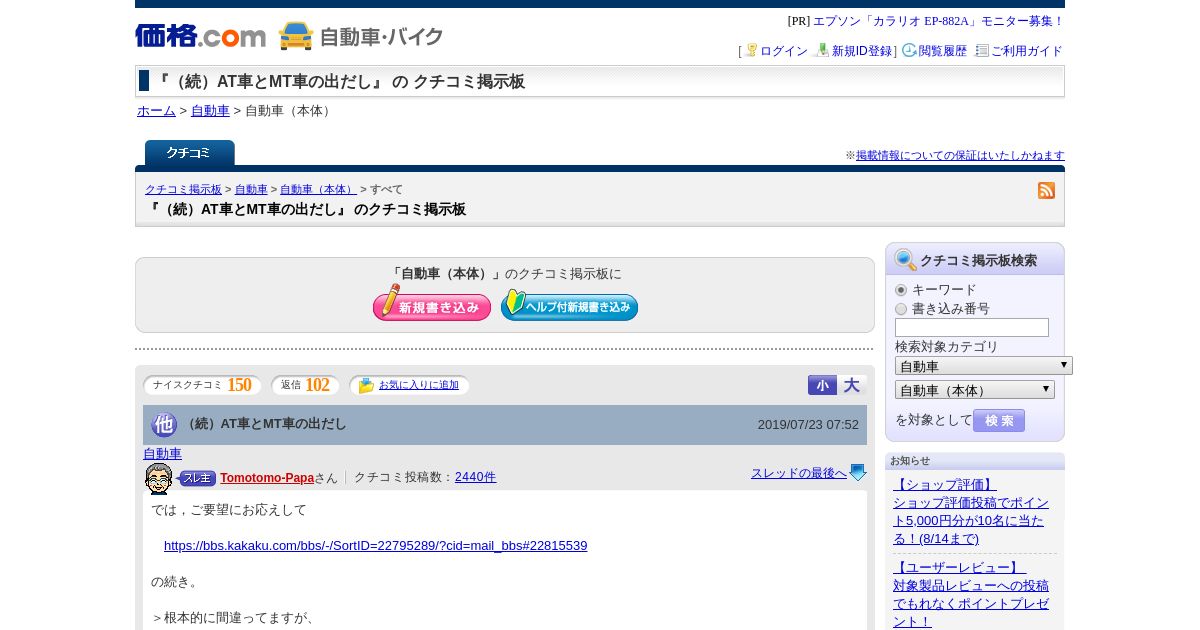Click クチコミ掲示板 breadcrumb link
Image resolution: width=1200 pixels, height=630 pixels.
(183, 189)
